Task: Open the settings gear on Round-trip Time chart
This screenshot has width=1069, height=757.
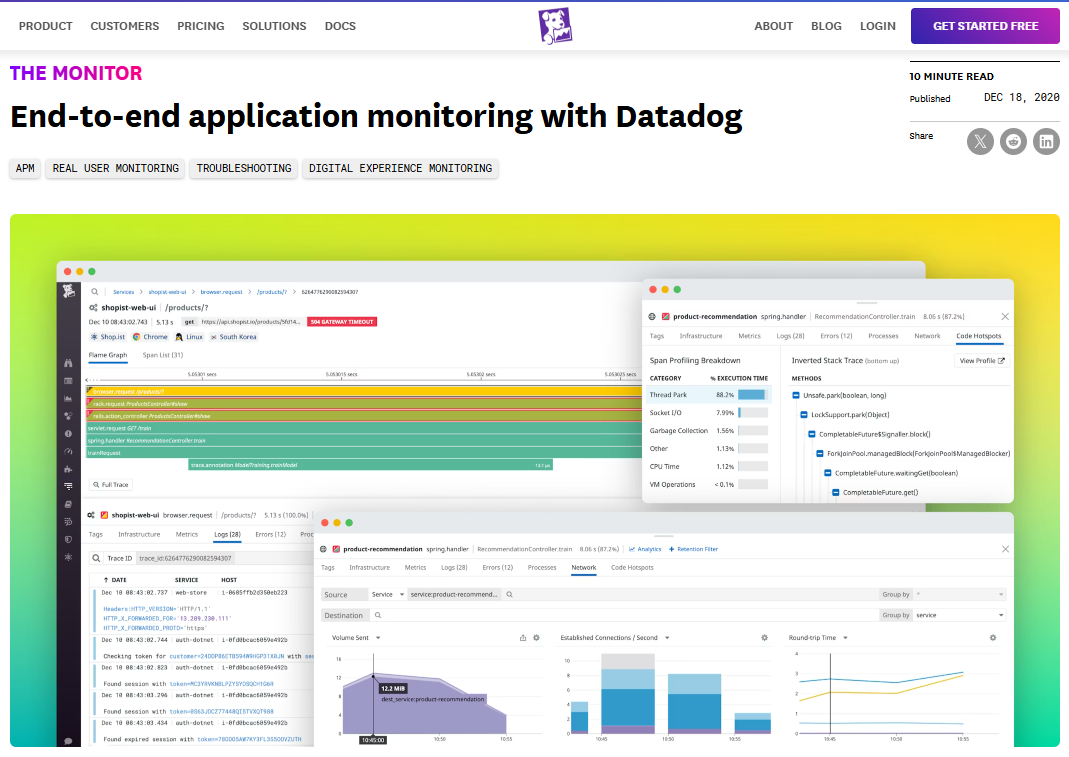Action: point(994,637)
